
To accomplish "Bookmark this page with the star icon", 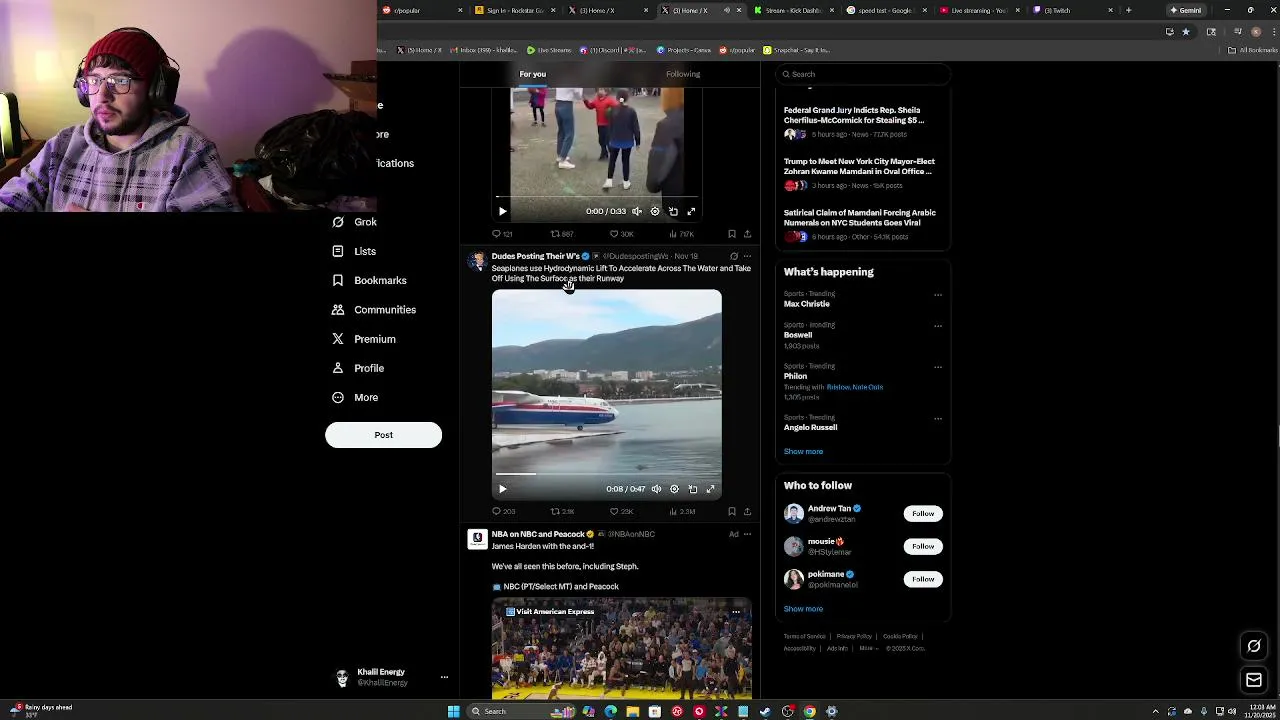I will (1186, 32).
